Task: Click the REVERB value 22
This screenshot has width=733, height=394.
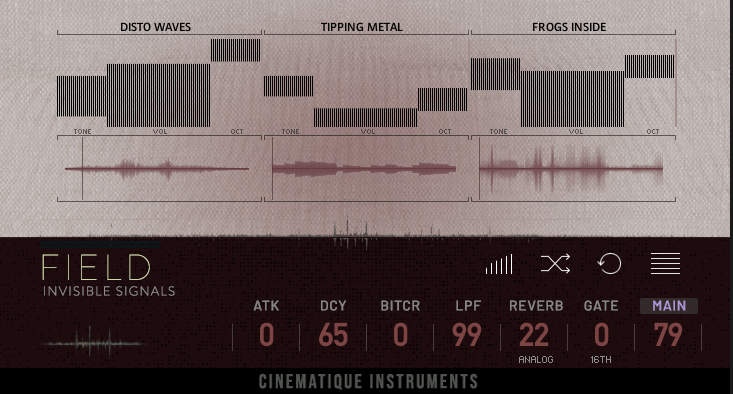Action: point(534,336)
